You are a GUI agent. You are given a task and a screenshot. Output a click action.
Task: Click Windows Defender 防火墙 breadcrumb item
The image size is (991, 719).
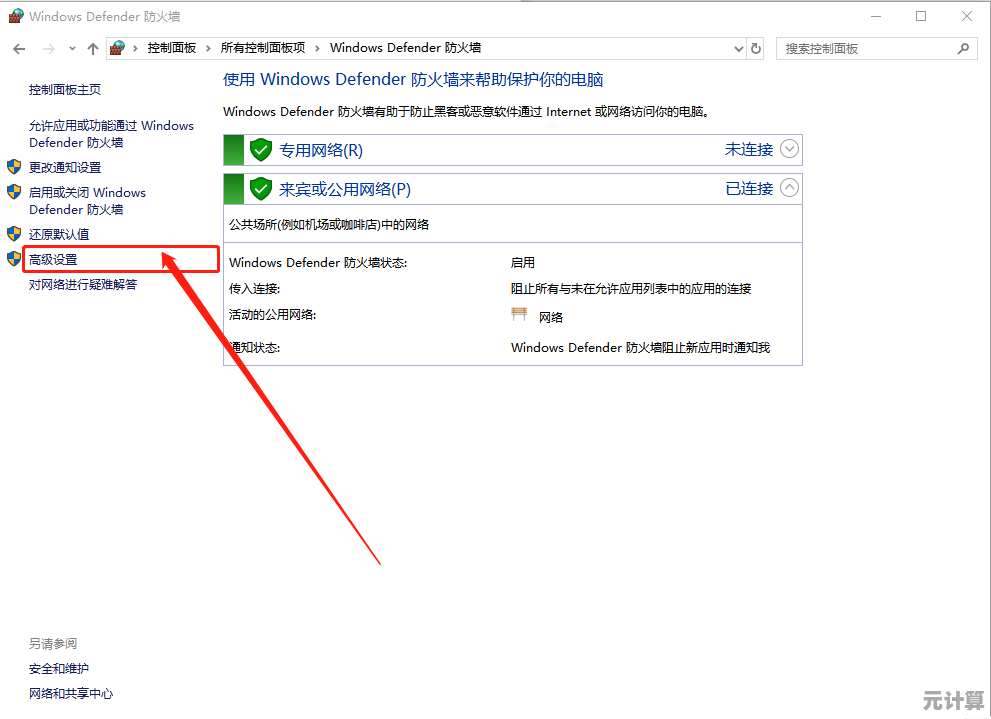coord(405,48)
